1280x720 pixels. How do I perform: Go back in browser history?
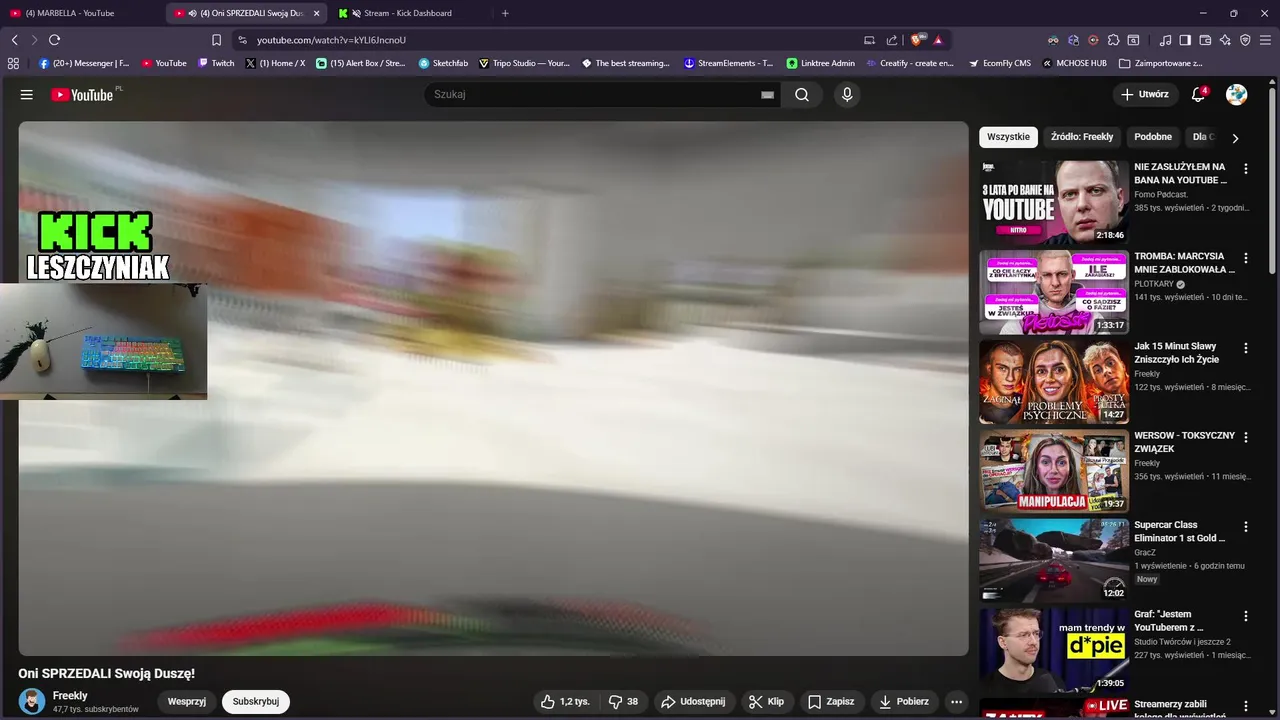pyautogui.click(x=14, y=40)
